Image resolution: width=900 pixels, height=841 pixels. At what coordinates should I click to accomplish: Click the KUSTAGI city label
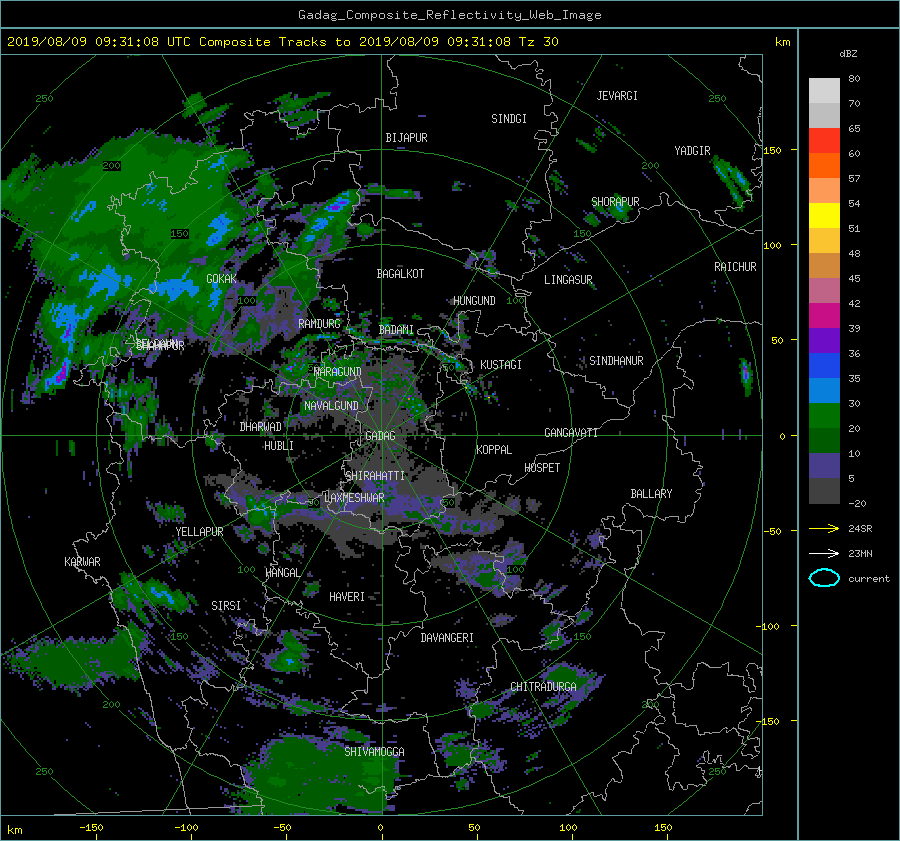click(501, 365)
